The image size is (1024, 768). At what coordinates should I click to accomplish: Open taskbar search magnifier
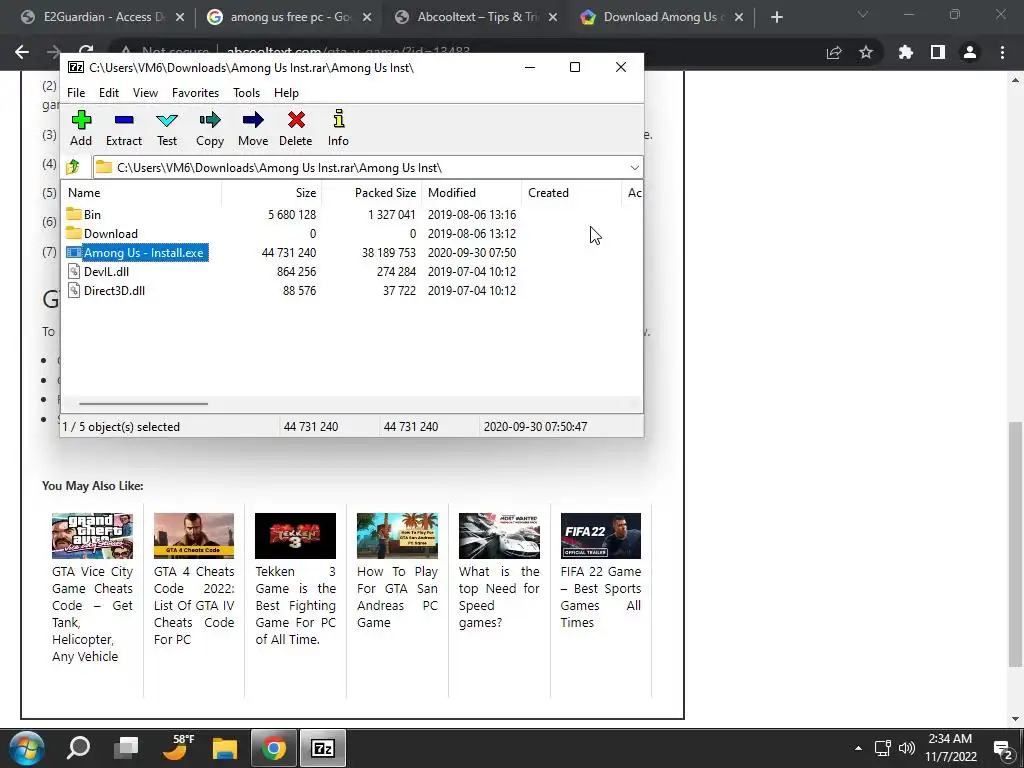click(x=78, y=748)
